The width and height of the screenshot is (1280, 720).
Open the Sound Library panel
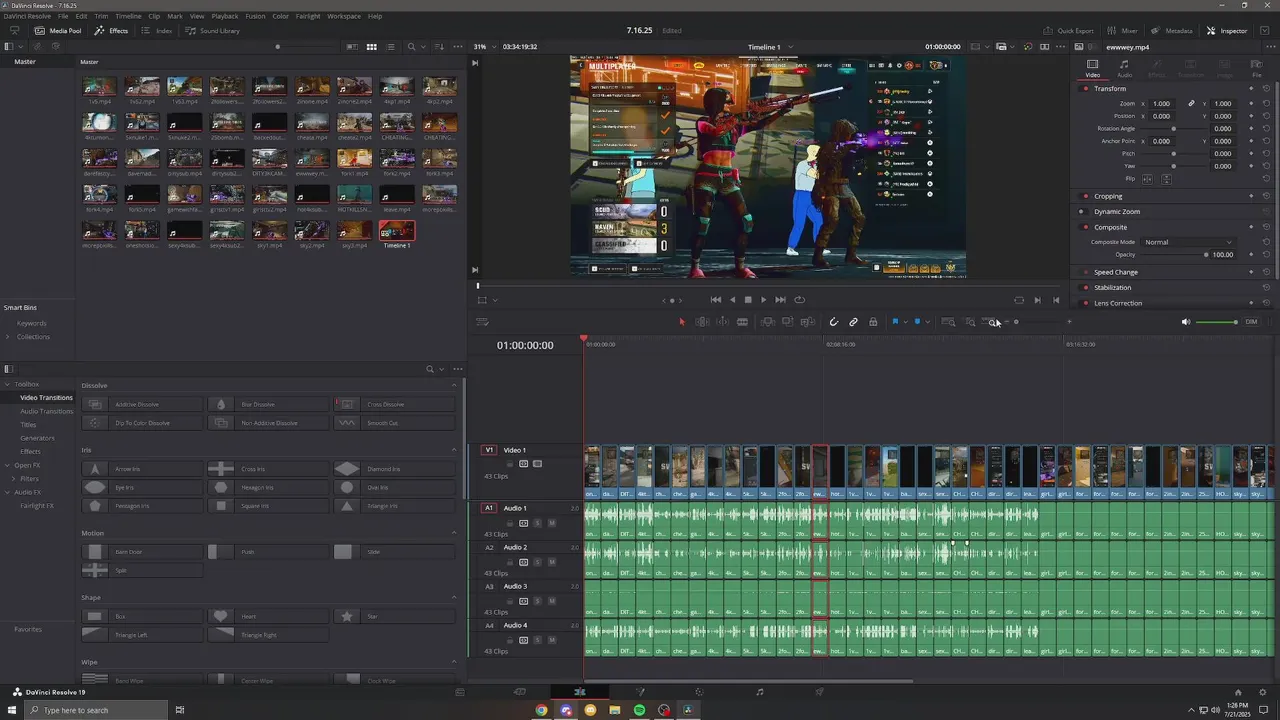click(212, 31)
